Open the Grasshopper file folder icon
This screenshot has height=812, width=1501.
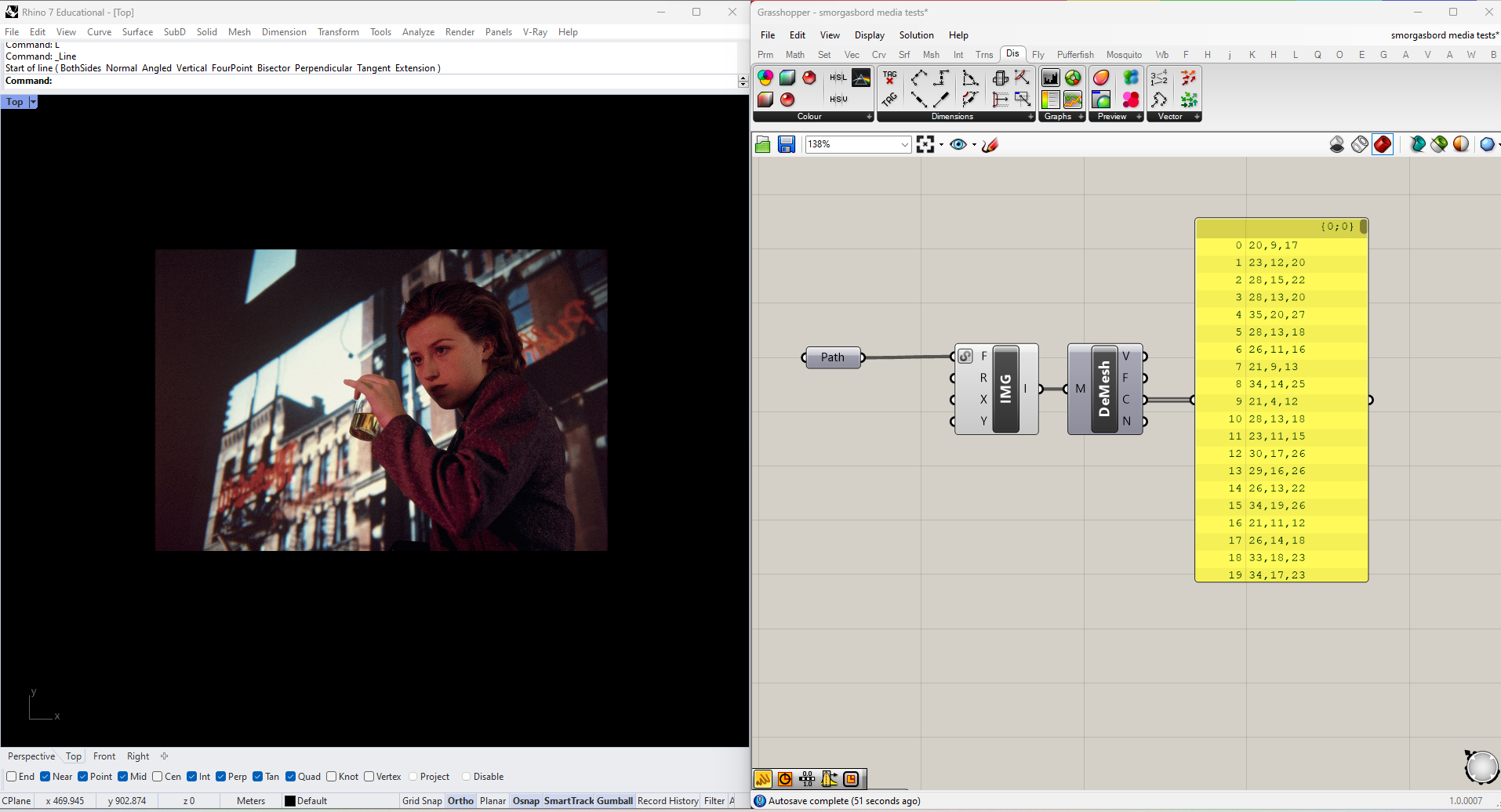(x=762, y=144)
